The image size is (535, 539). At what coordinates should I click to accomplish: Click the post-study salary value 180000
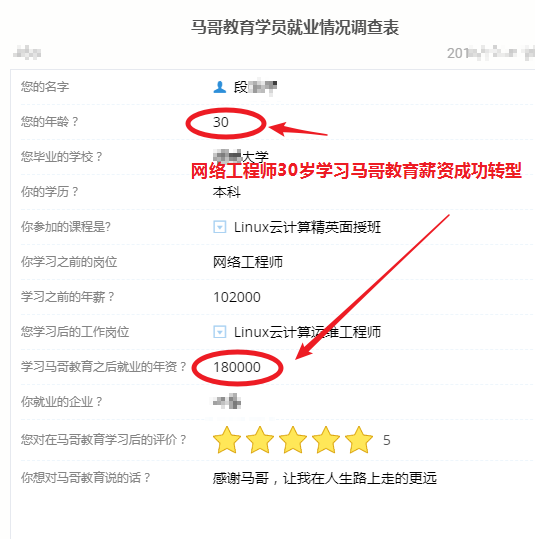(x=237, y=367)
